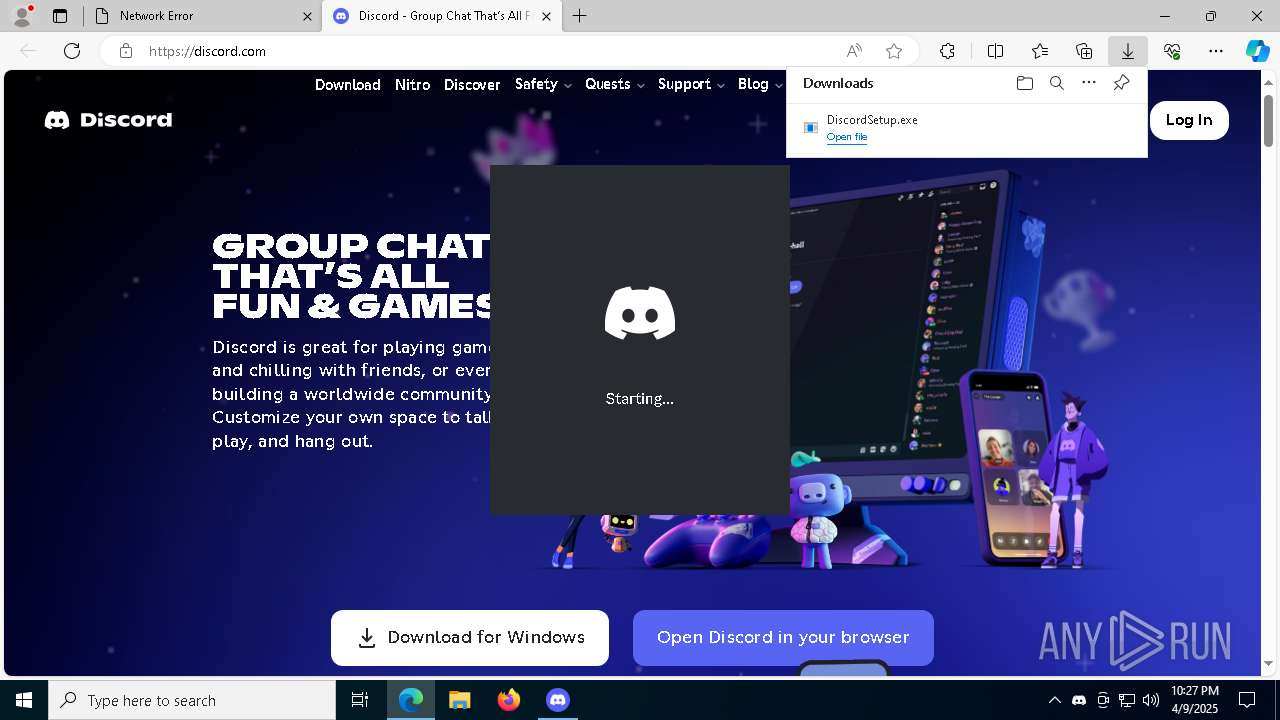Click Edge icon on taskbar
Screen dimensions: 1280x720
[x=411, y=700]
